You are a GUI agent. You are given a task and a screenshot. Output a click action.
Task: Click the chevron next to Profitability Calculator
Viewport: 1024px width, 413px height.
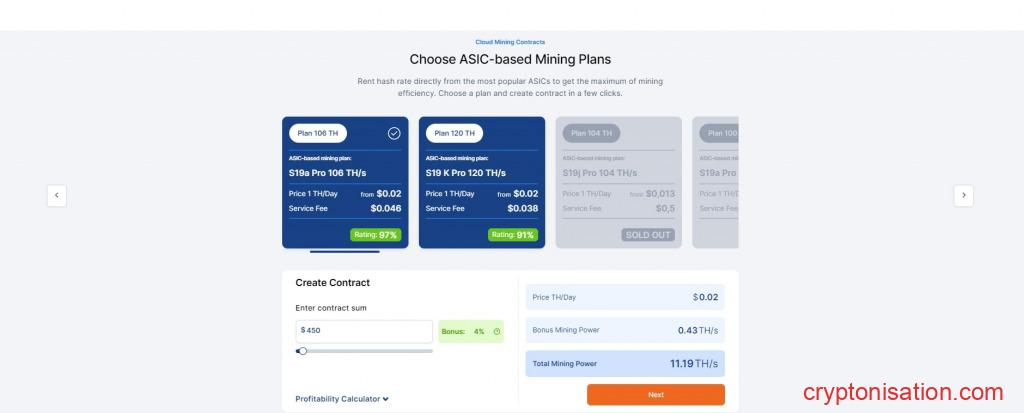[386, 399]
